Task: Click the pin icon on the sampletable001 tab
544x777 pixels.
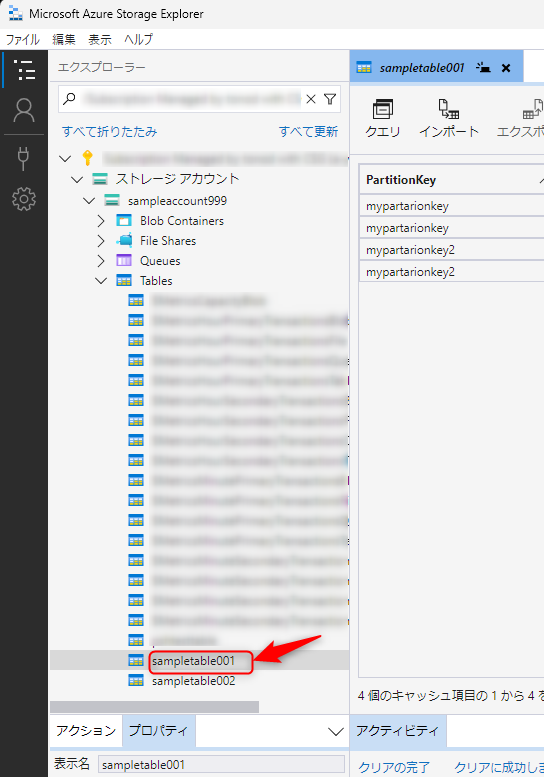Action: click(483, 67)
